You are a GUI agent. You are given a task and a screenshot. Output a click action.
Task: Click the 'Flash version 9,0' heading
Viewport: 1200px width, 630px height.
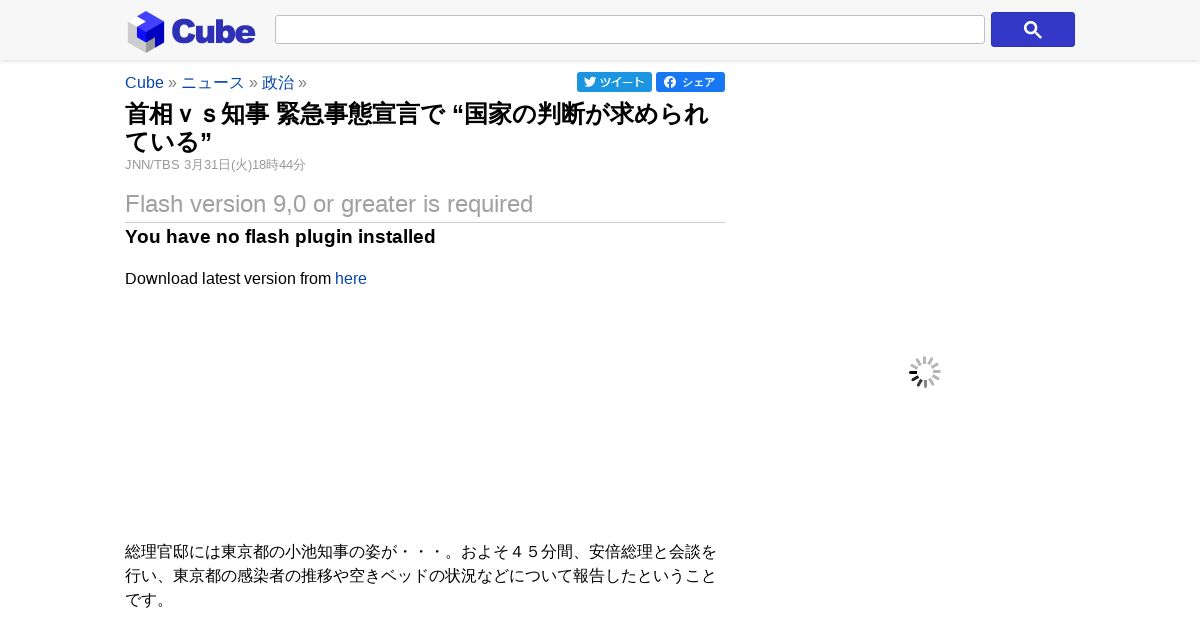(x=329, y=204)
